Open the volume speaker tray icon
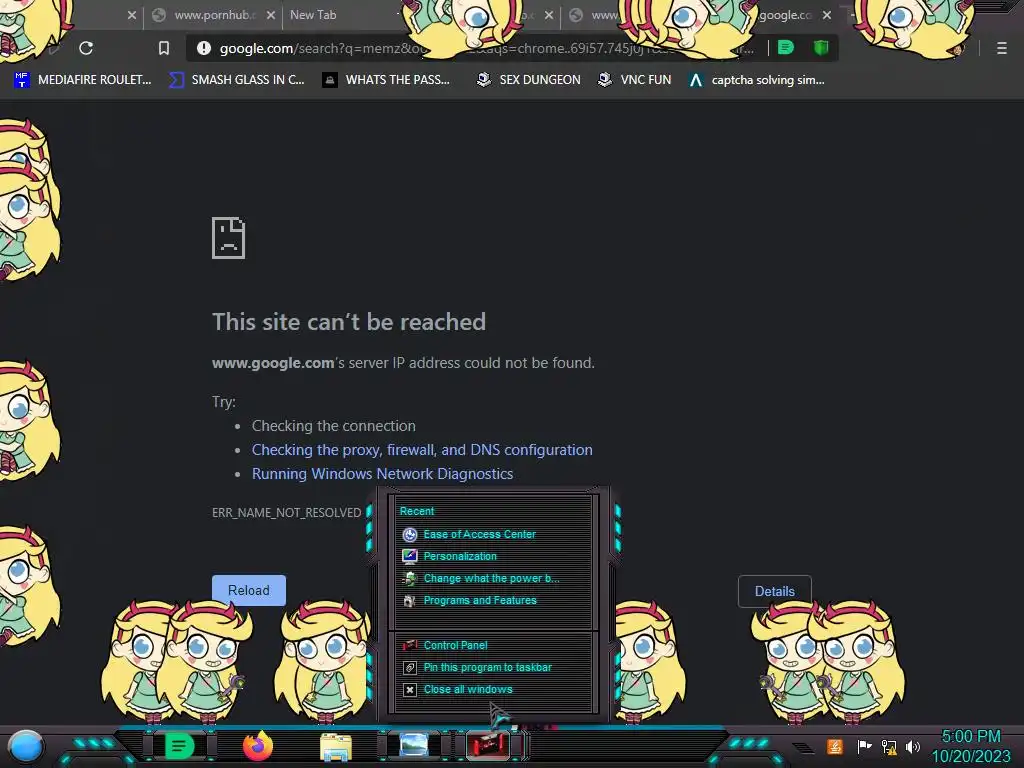 point(913,746)
